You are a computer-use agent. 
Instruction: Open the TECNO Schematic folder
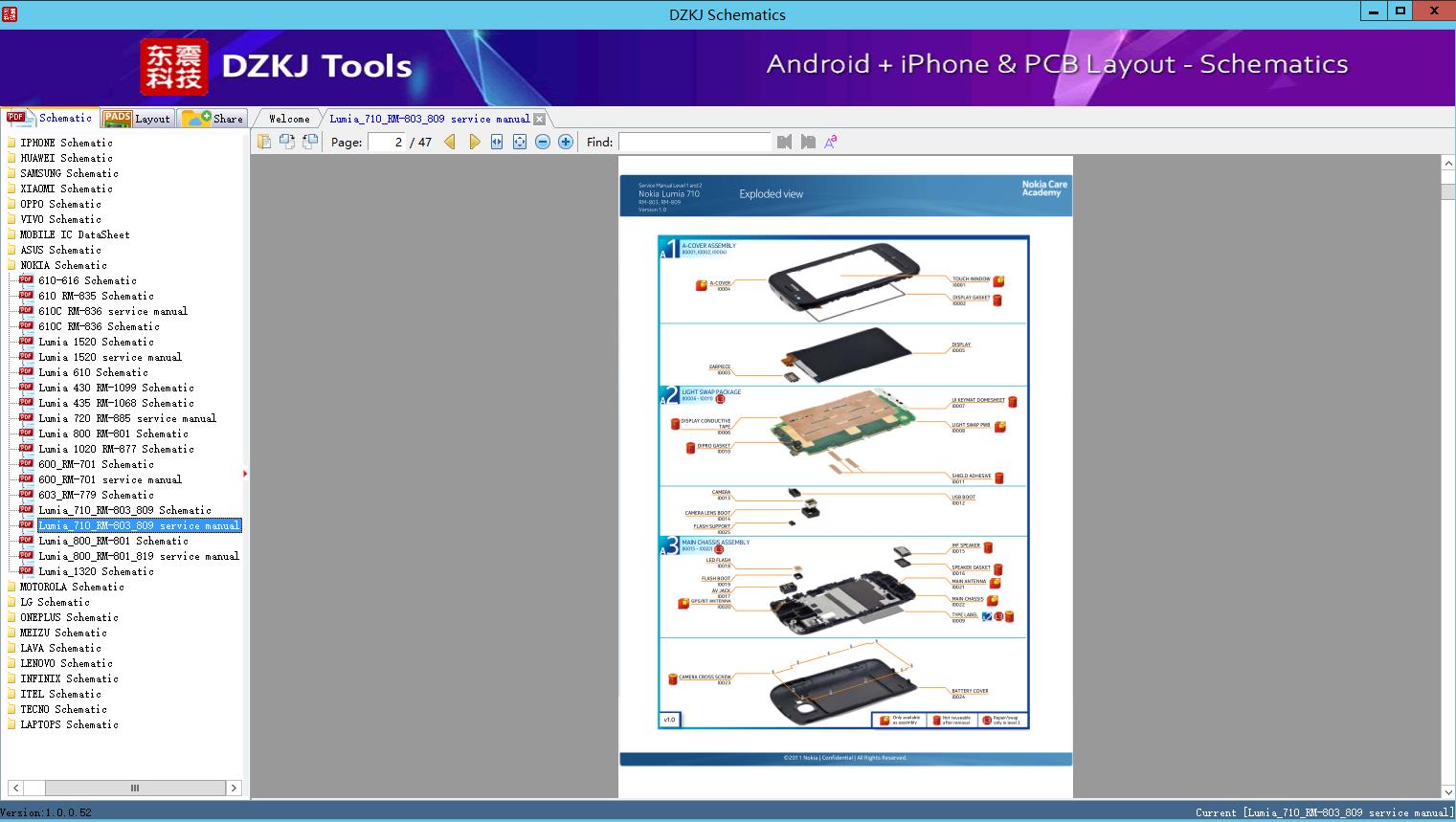coord(63,709)
